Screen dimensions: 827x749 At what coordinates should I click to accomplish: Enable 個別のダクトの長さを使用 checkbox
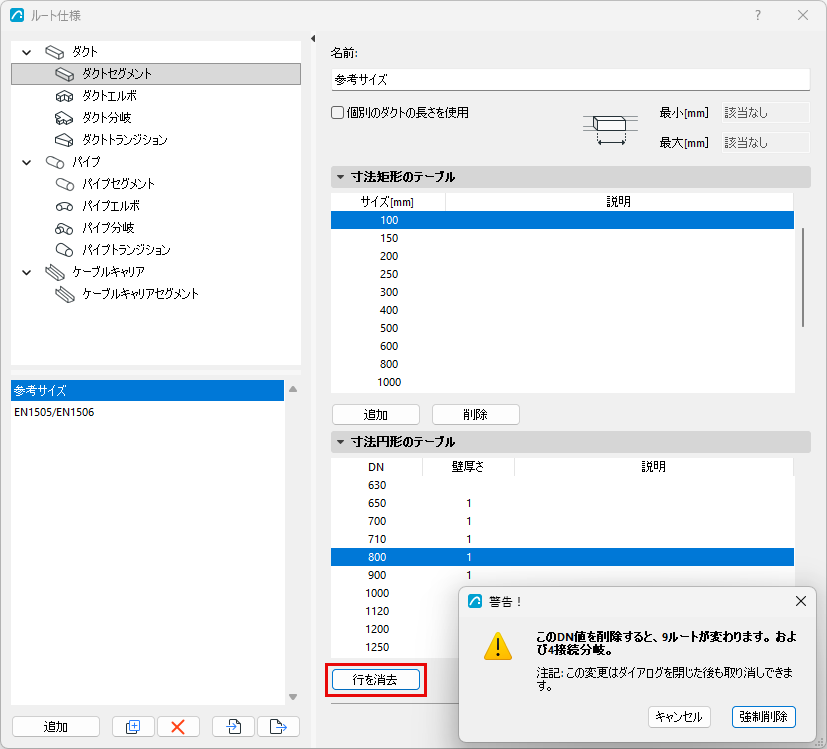pos(338,113)
